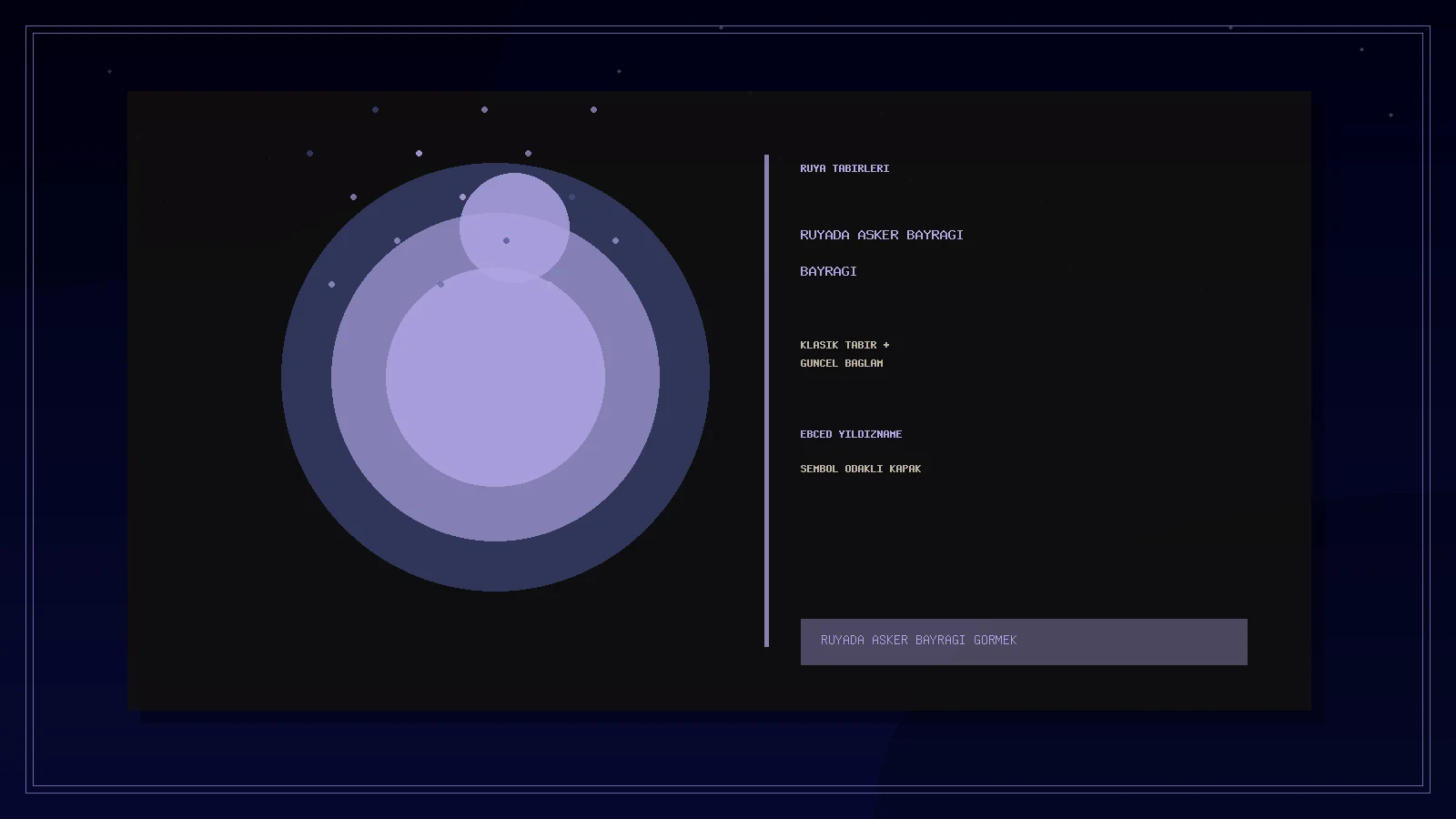Click the dot overlapping the small pale circle
This screenshot has height=819, width=1456.
(506, 240)
